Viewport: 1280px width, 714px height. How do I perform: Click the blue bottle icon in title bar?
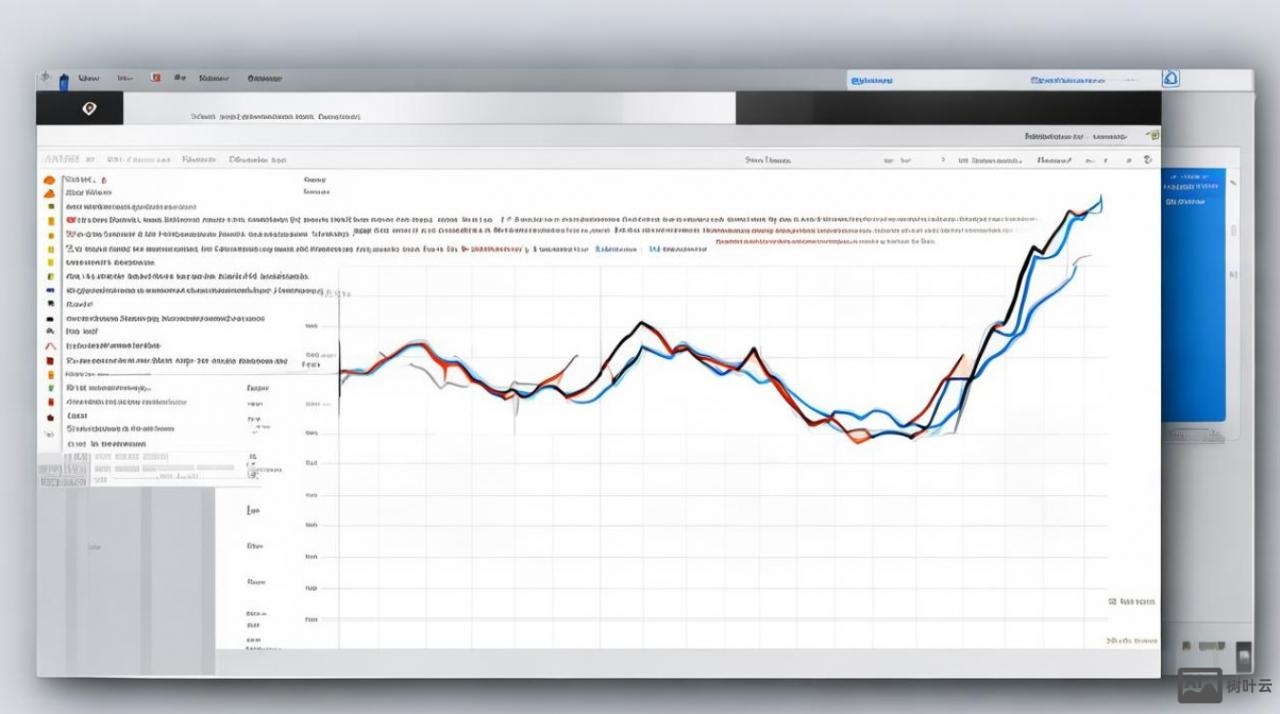(x=66, y=79)
